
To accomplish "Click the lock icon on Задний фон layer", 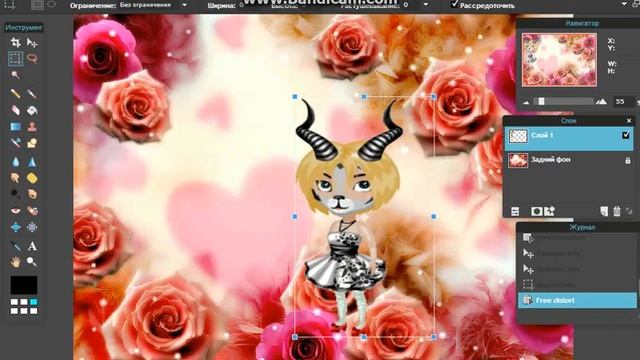I will click(x=628, y=160).
